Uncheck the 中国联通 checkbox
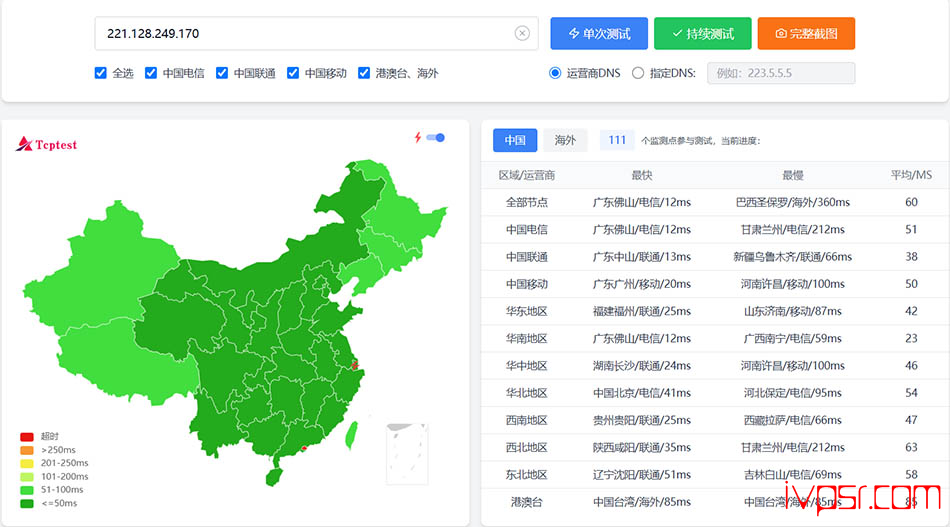The width and height of the screenshot is (950, 527). [x=222, y=73]
